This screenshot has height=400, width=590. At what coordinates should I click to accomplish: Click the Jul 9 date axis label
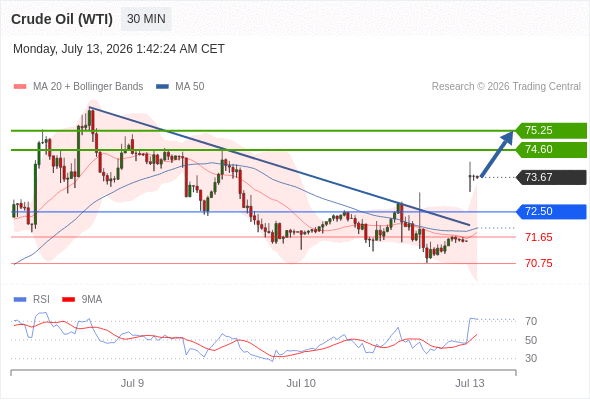pos(132,383)
